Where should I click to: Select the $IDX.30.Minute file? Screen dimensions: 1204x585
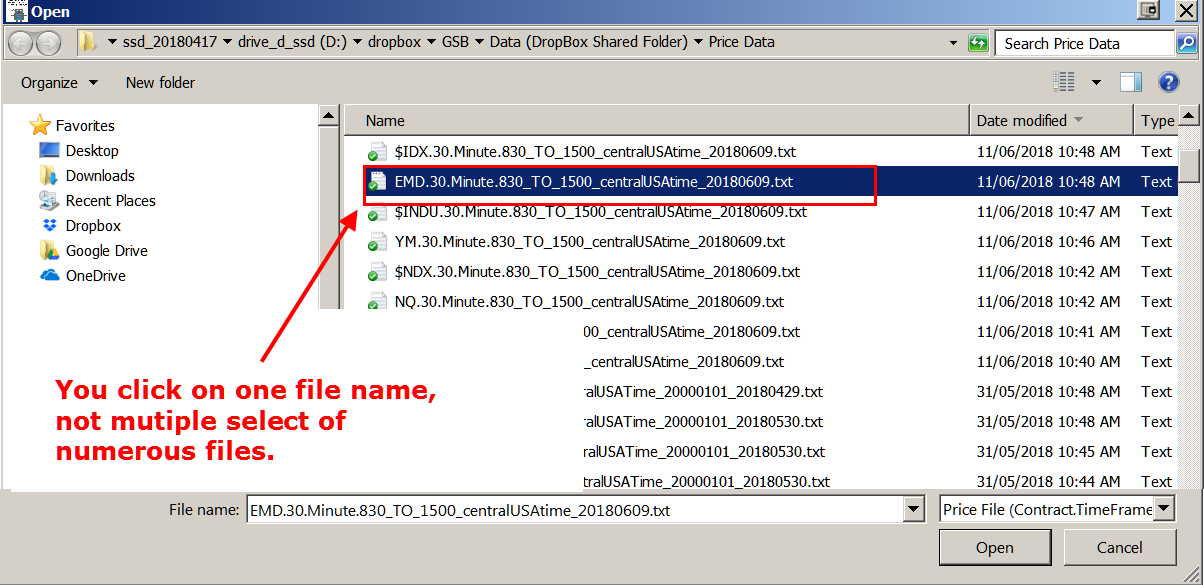pos(594,152)
